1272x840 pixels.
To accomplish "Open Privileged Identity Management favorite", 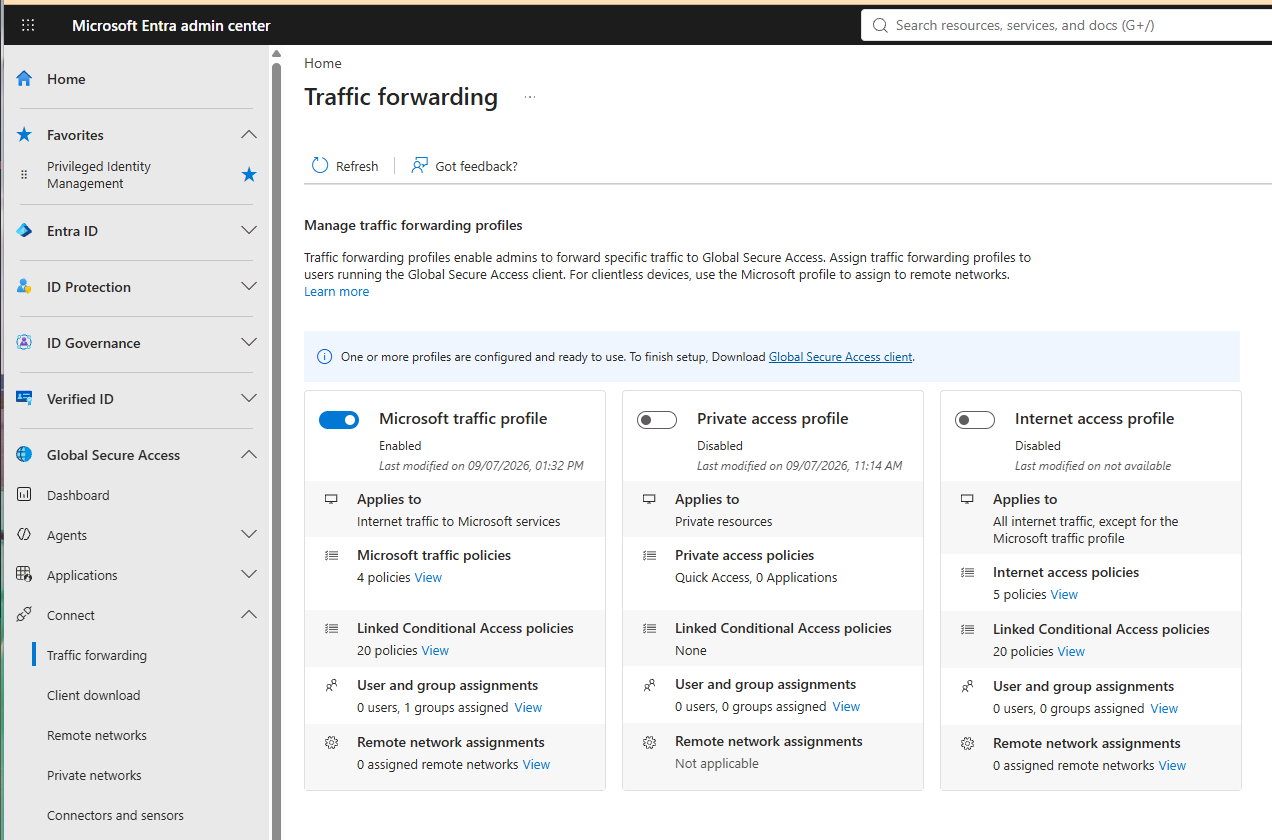I will (x=99, y=175).
